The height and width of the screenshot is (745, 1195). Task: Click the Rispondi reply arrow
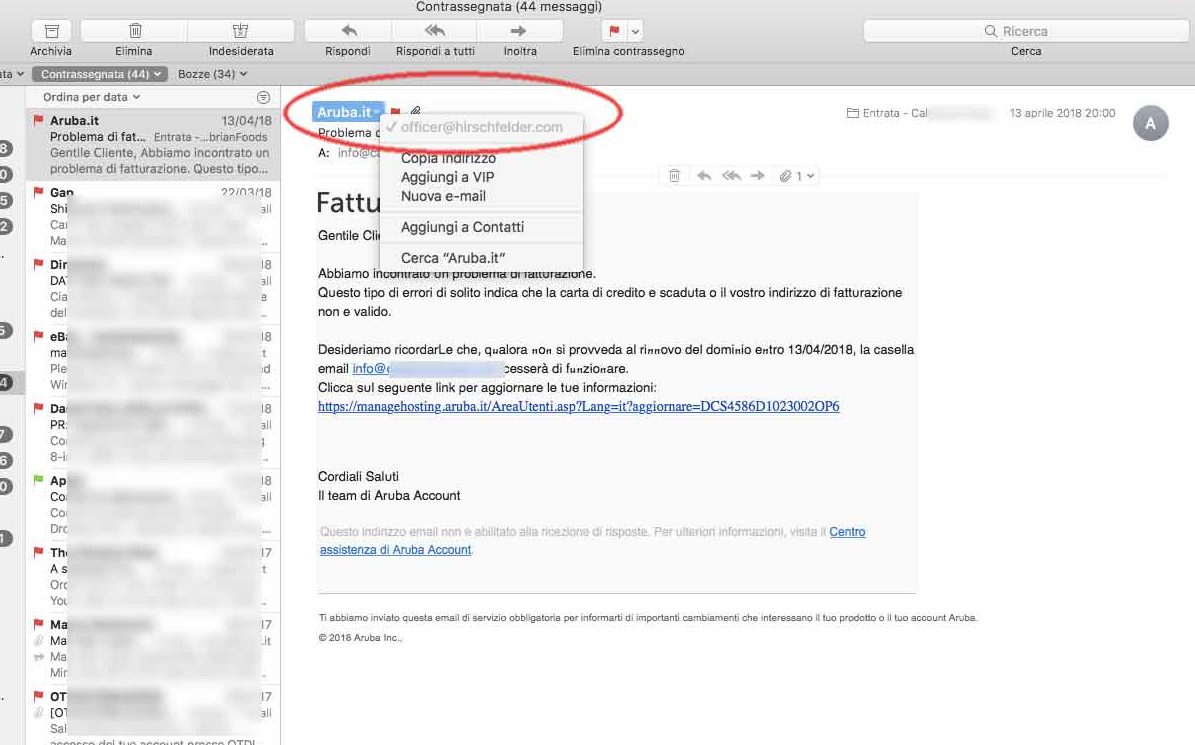click(x=348, y=30)
